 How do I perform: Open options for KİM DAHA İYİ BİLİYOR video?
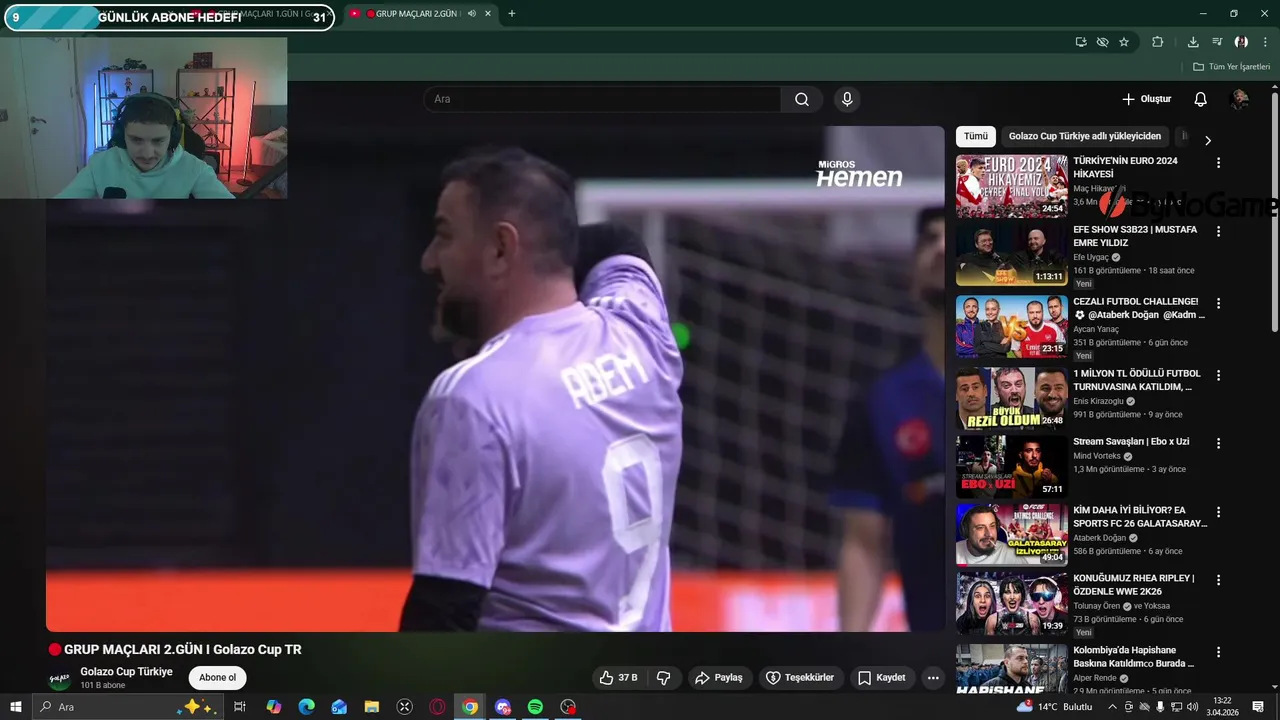pos(1218,512)
